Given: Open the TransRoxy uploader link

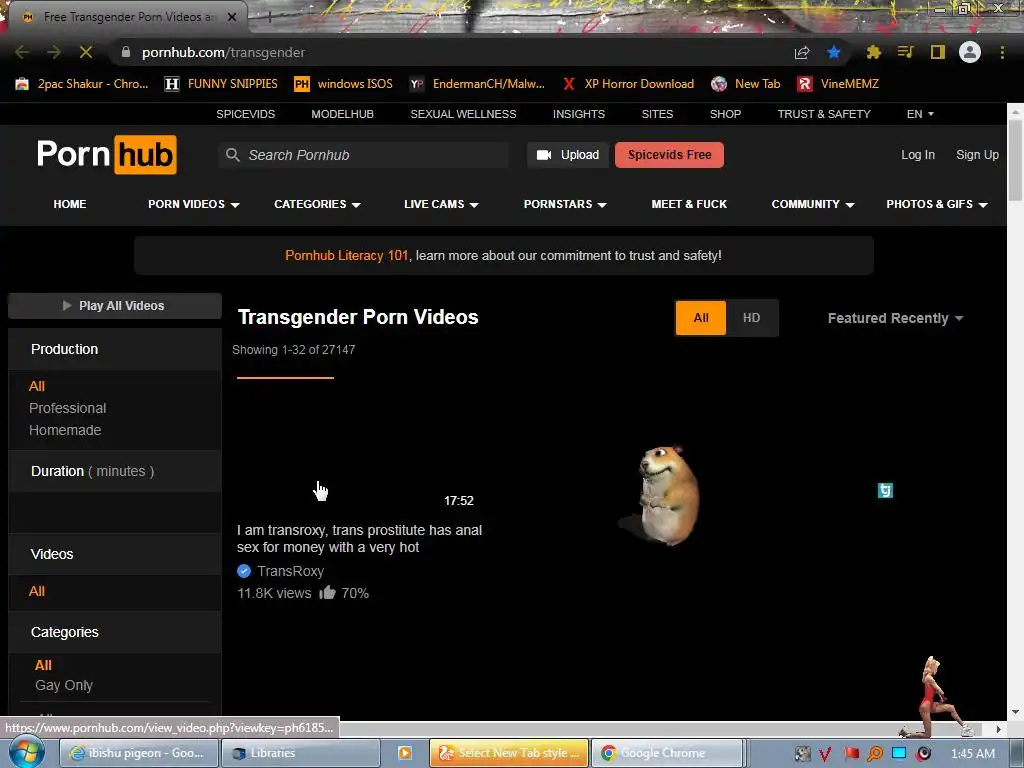Looking at the screenshot, I should pyautogui.click(x=291, y=571).
